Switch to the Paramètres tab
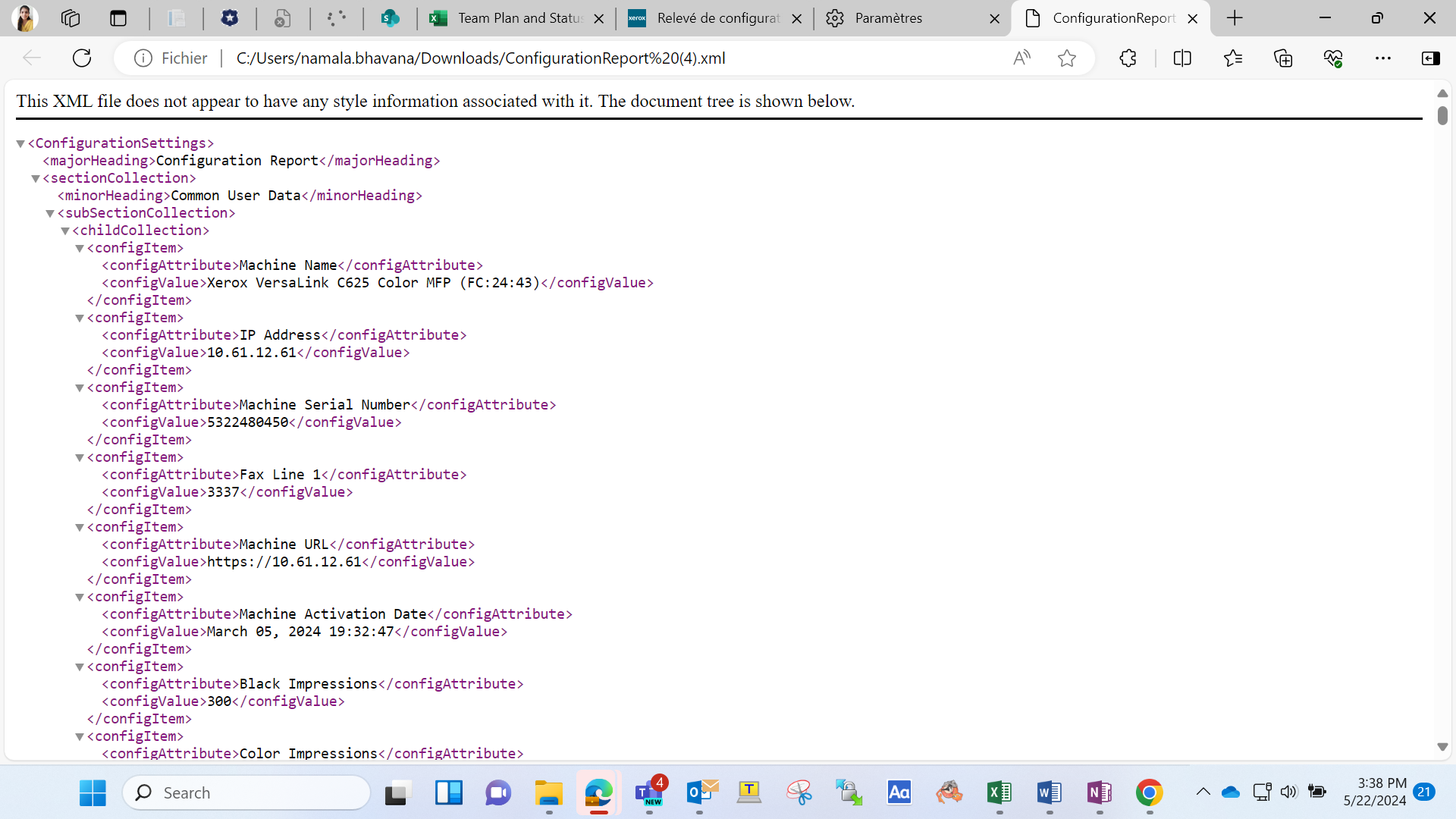This screenshot has width=1456, height=819. [912, 18]
